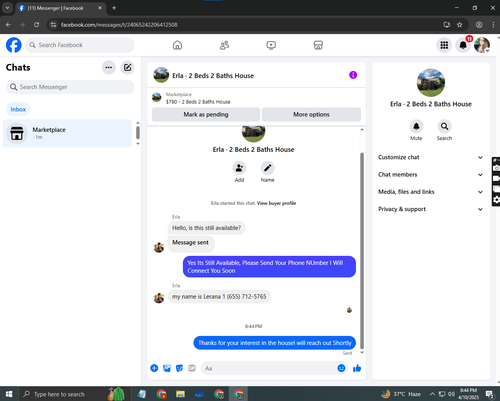Bookmark this page with star icon
The image size is (500, 401).
459,25
